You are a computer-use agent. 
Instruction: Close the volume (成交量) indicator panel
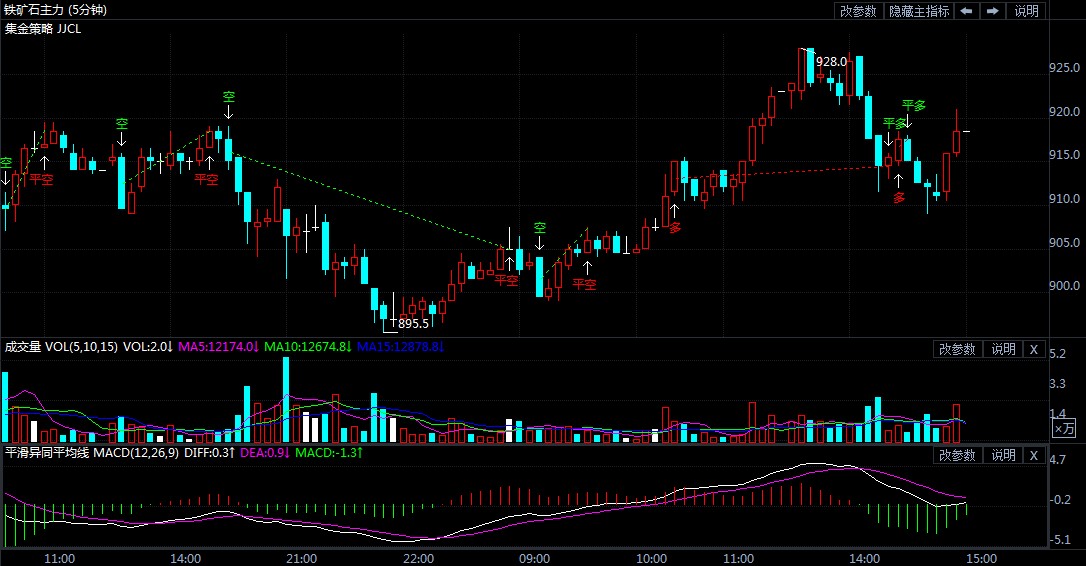[x=1034, y=349]
